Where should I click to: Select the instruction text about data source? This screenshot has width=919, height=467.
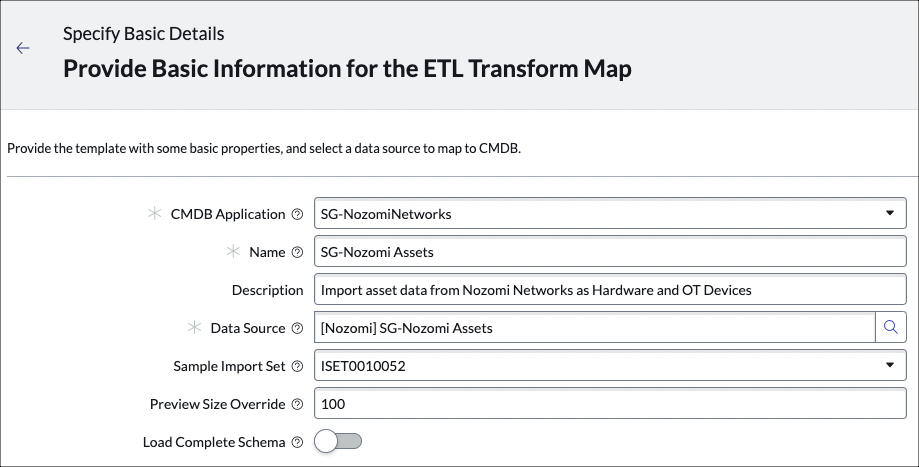pyautogui.click(x=264, y=148)
